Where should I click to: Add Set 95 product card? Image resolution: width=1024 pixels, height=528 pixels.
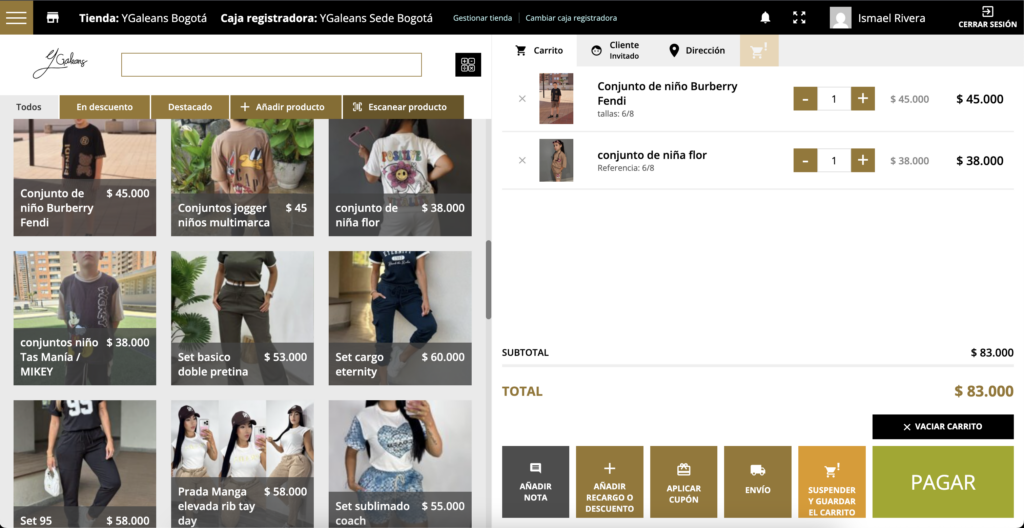(85, 464)
